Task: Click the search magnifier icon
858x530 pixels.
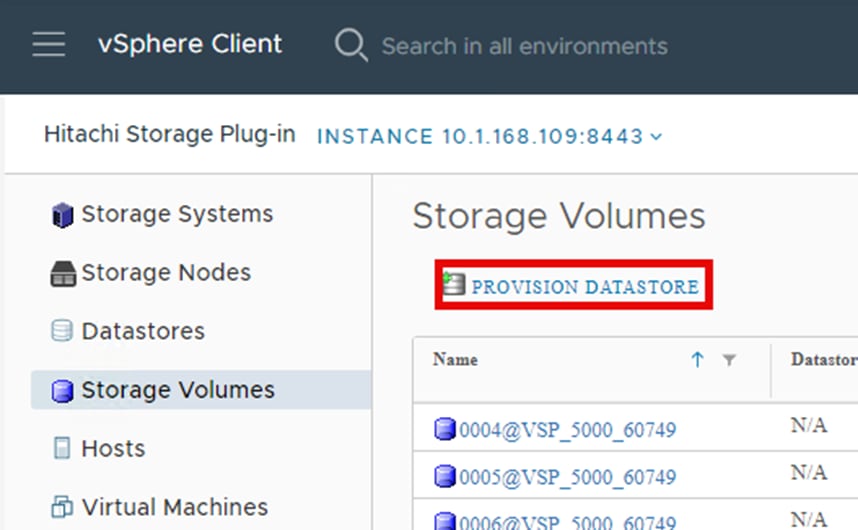Action: click(351, 45)
